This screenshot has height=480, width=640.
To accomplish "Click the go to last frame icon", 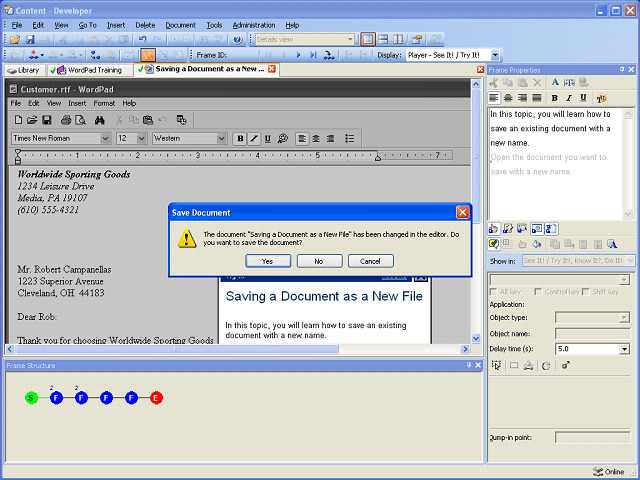I will point(313,55).
